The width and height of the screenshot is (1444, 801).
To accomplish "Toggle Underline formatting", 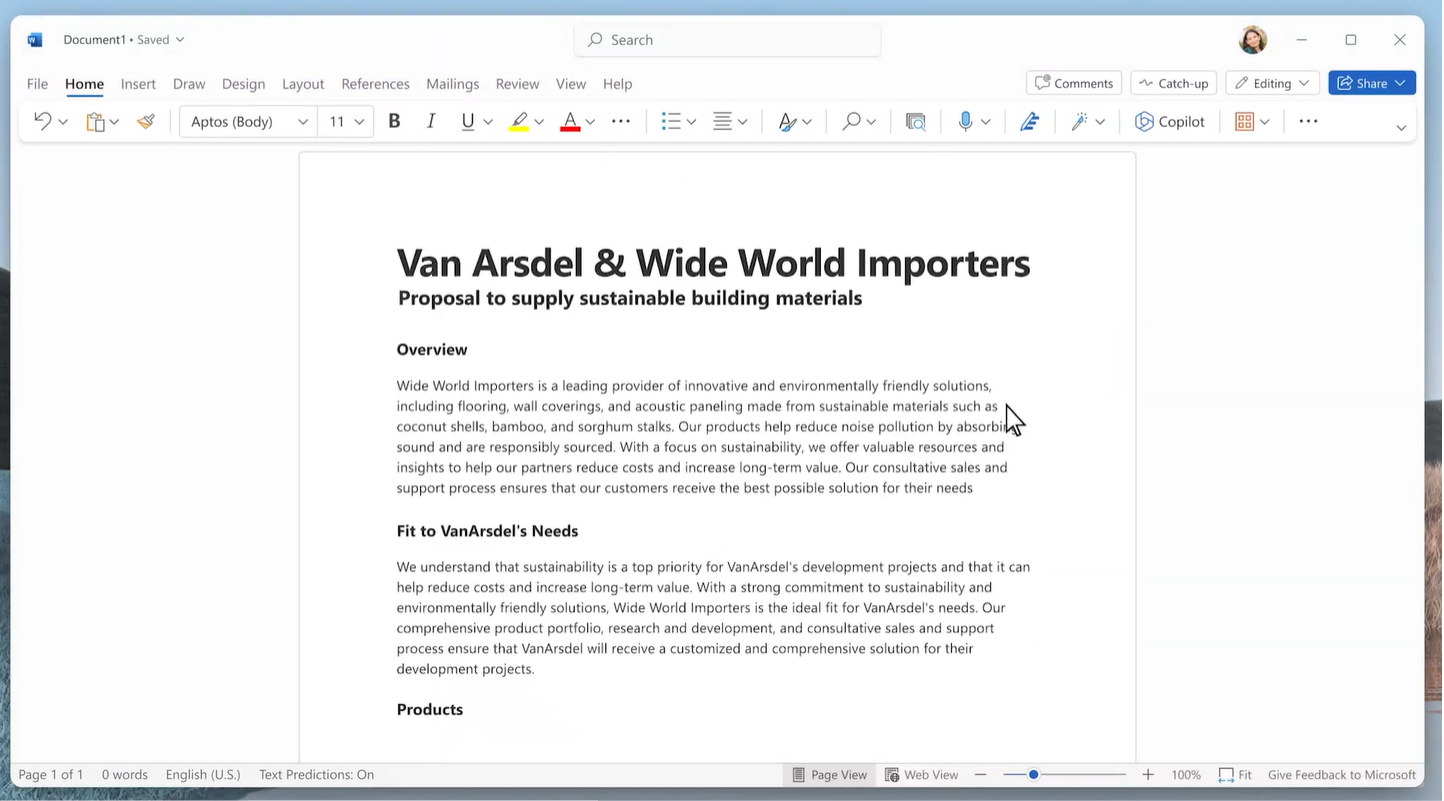I will coord(467,121).
